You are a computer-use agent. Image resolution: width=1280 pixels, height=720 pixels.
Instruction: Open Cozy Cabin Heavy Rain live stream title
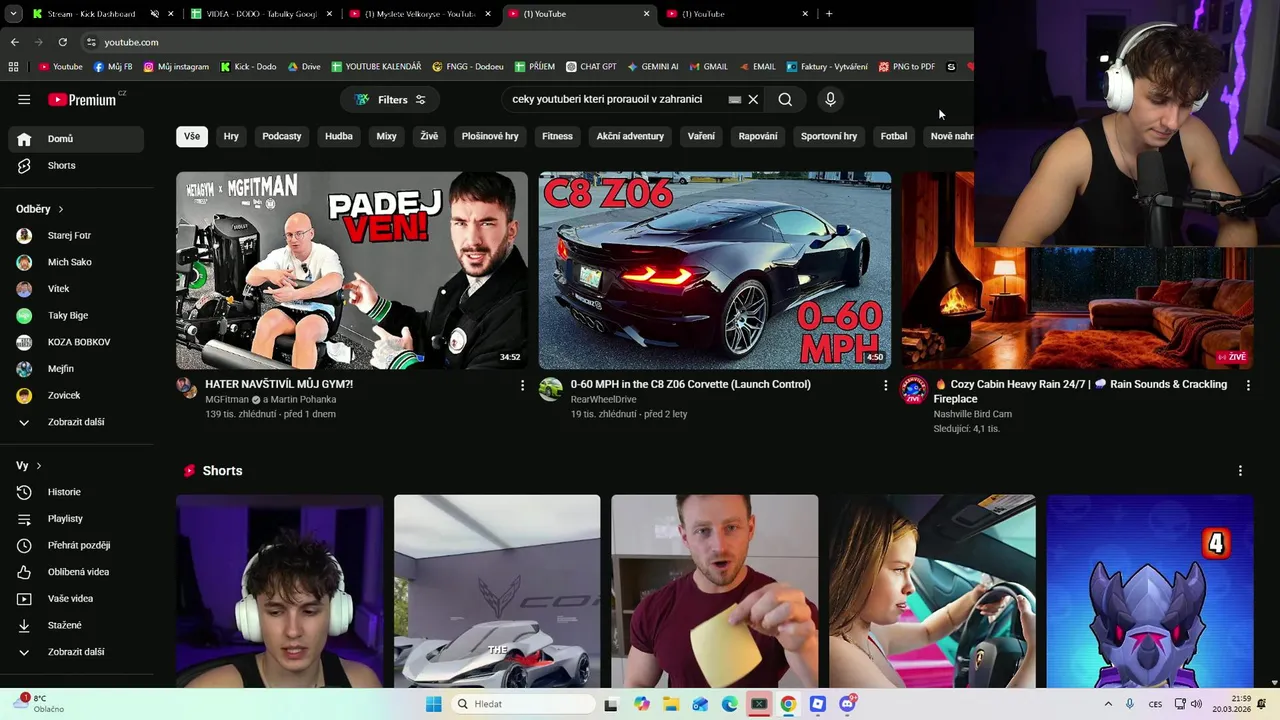click(1080, 391)
